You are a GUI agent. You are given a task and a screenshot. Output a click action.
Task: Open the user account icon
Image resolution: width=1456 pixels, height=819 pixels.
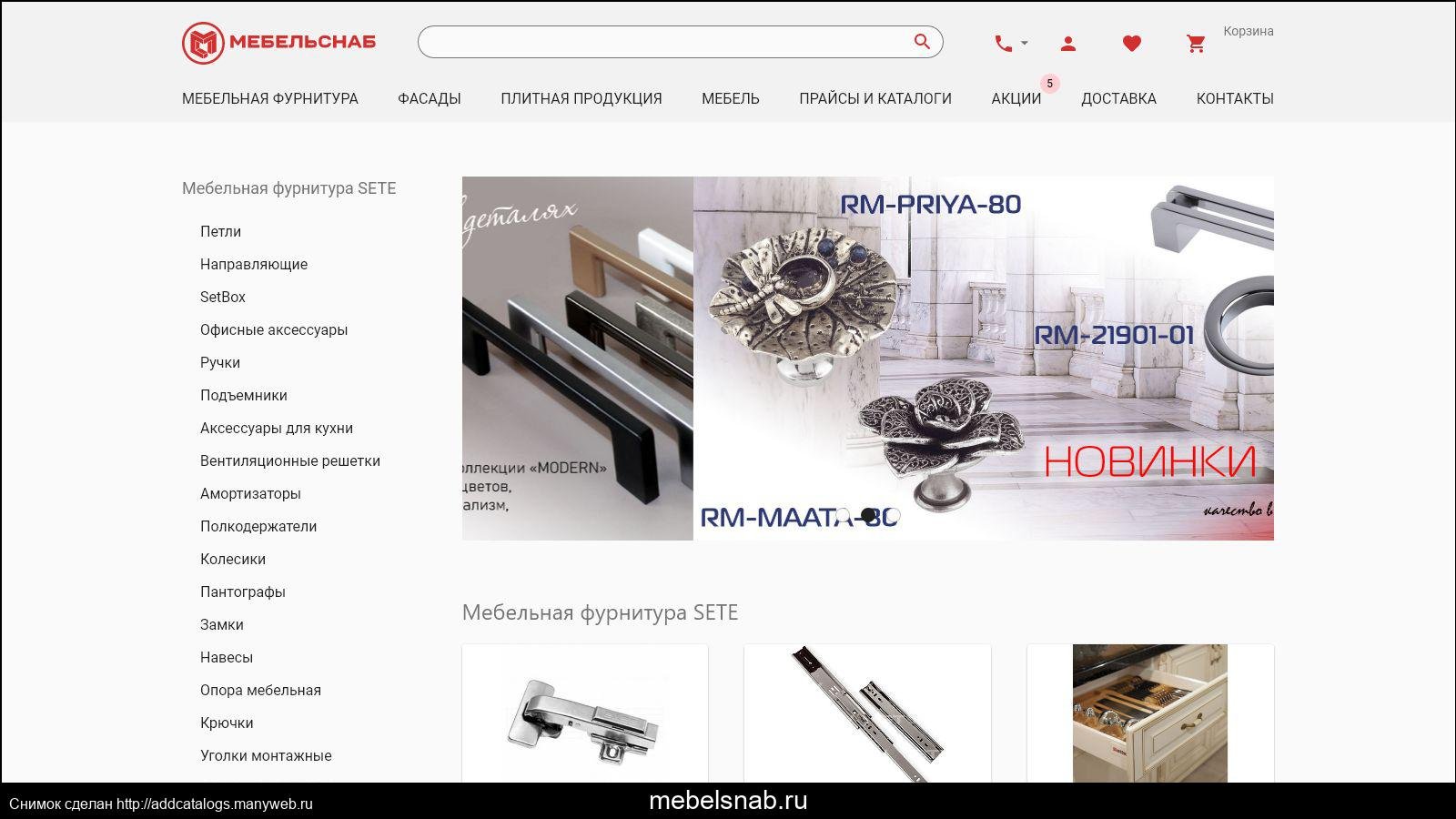pyautogui.click(x=1068, y=43)
